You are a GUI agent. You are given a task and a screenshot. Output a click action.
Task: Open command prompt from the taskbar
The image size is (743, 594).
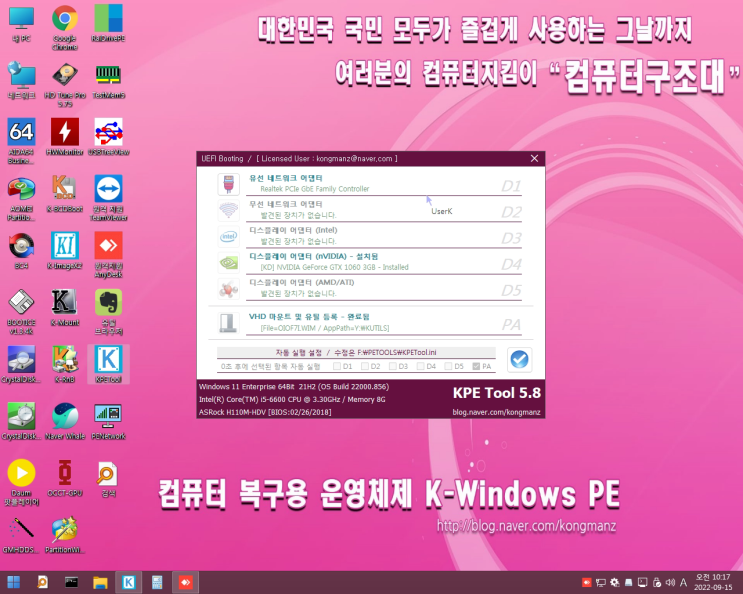point(72,582)
